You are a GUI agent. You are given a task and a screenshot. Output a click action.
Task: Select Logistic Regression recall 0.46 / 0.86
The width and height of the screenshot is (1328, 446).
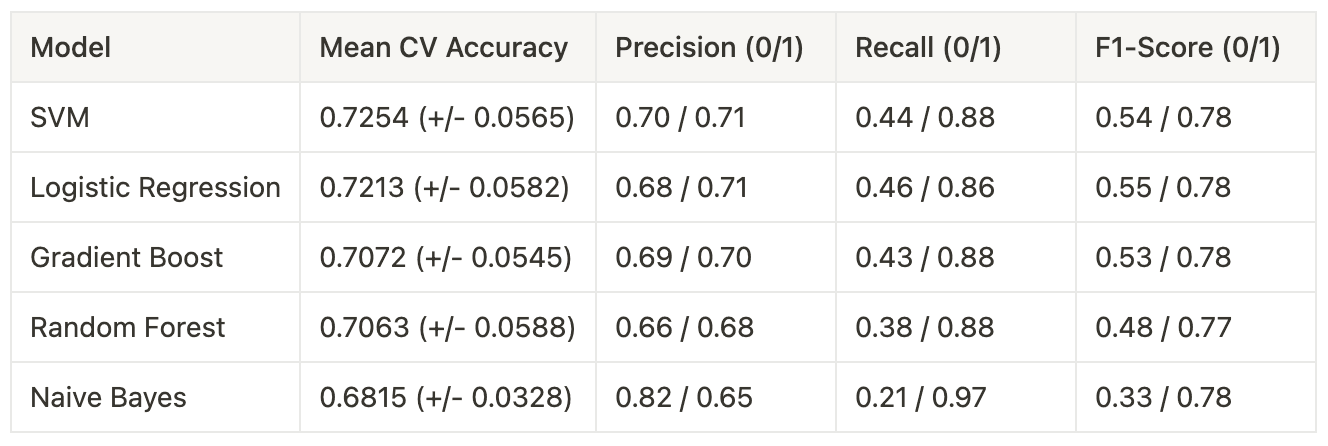(x=925, y=187)
